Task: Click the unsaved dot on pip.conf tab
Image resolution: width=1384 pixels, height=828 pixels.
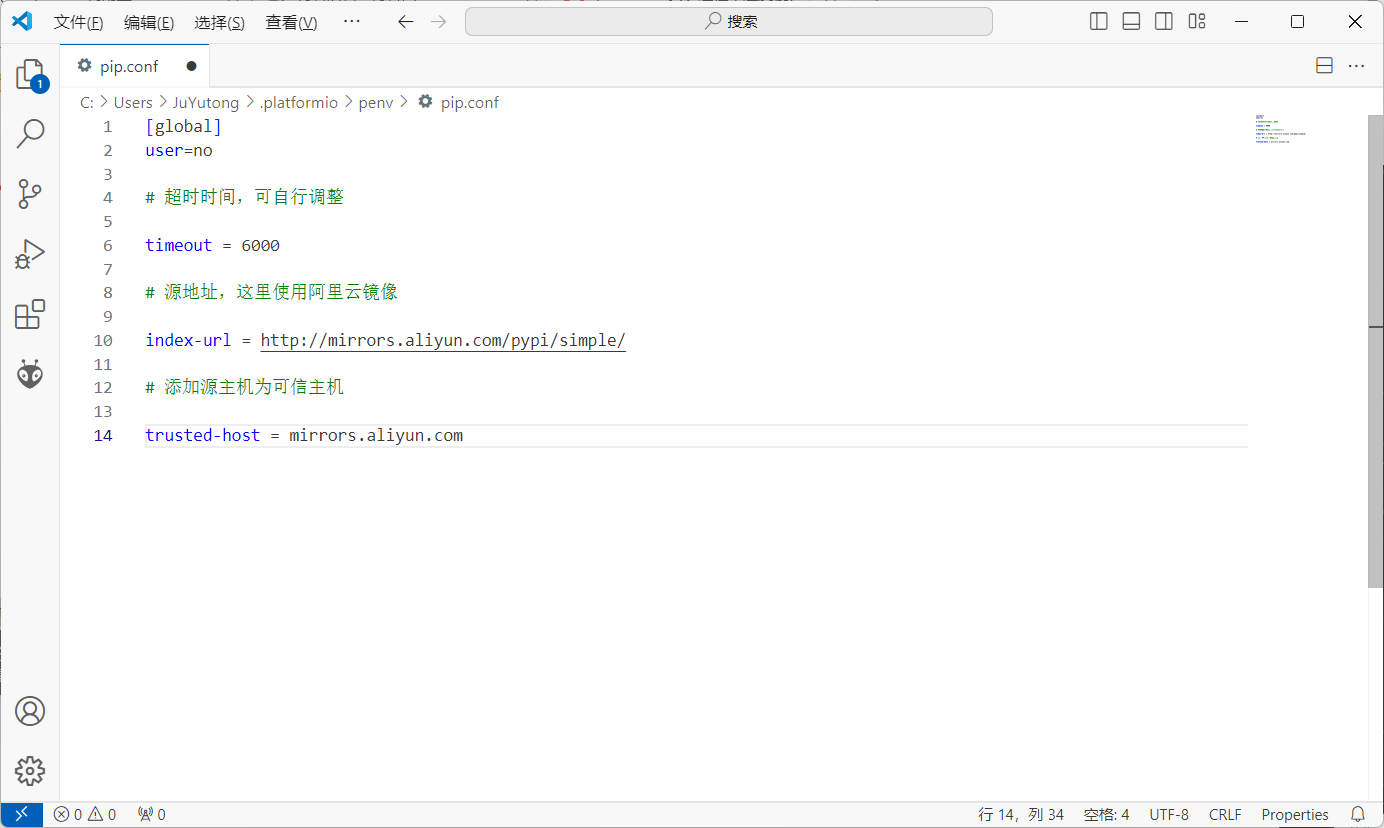Action: 191,66
